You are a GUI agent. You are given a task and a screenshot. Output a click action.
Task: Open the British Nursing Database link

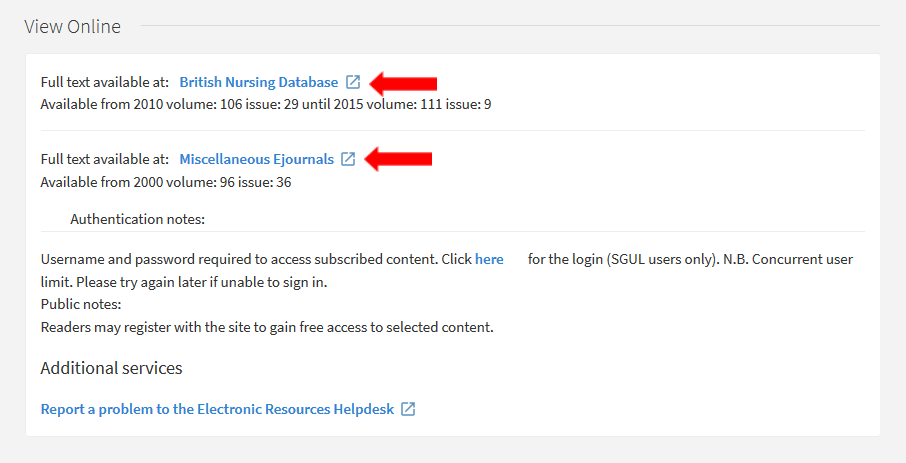pos(258,82)
